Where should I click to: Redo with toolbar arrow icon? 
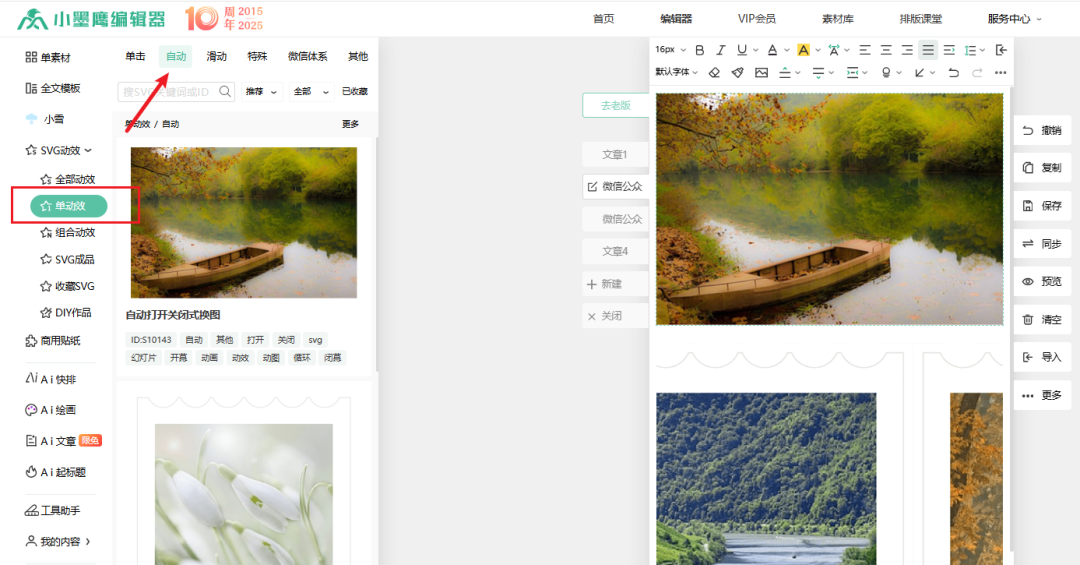[977, 72]
